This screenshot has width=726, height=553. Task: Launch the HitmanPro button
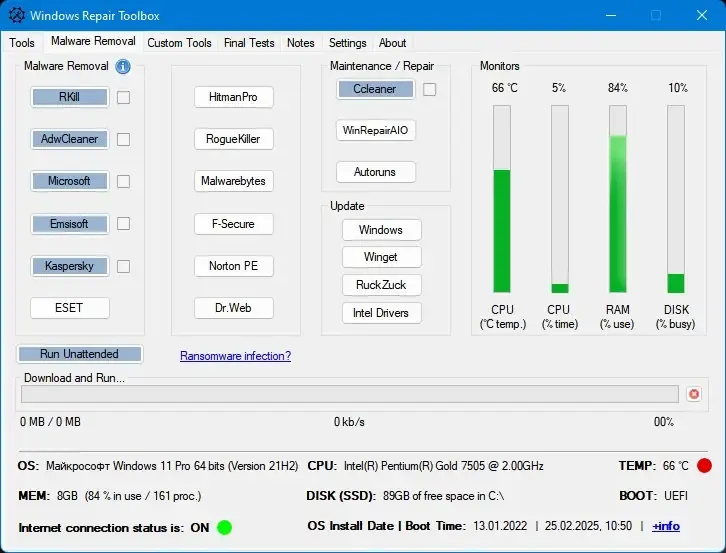[x=233, y=97]
